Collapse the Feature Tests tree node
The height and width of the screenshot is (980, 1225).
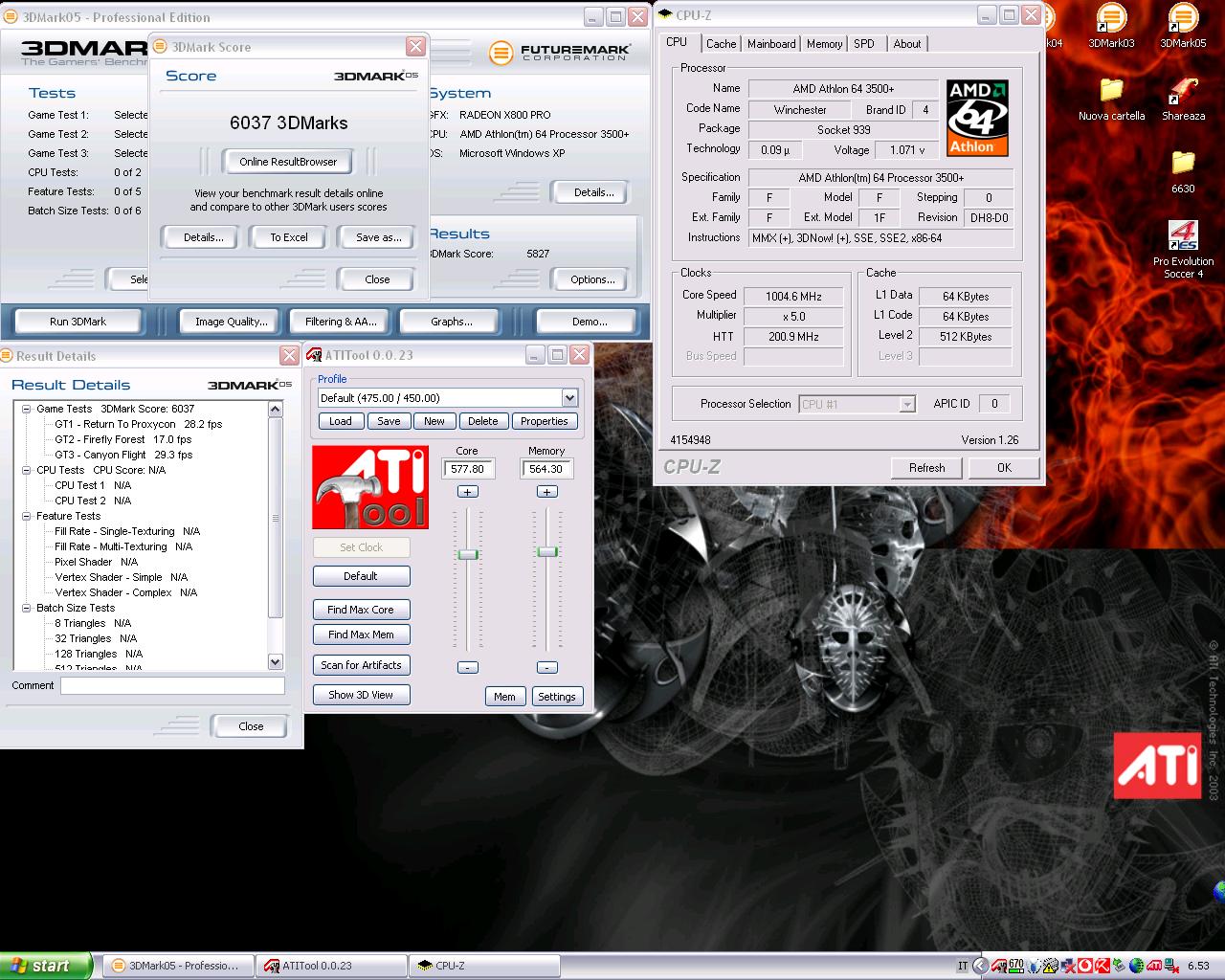(x=27, y=516)
